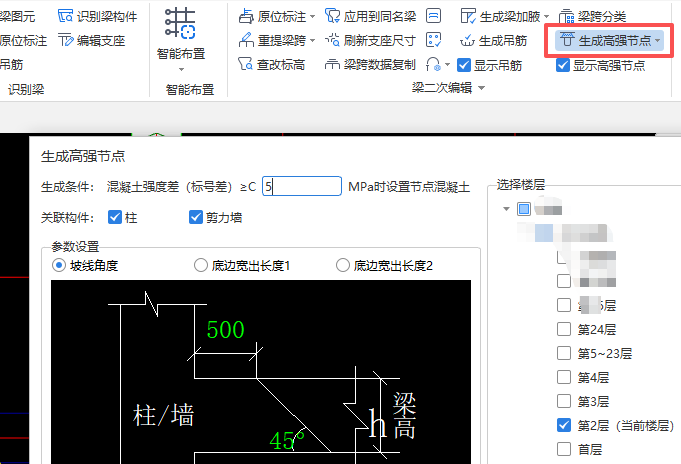681x464 pixels.
Task: Collapse the floor tree root node
Action: [x=506, y=209]
